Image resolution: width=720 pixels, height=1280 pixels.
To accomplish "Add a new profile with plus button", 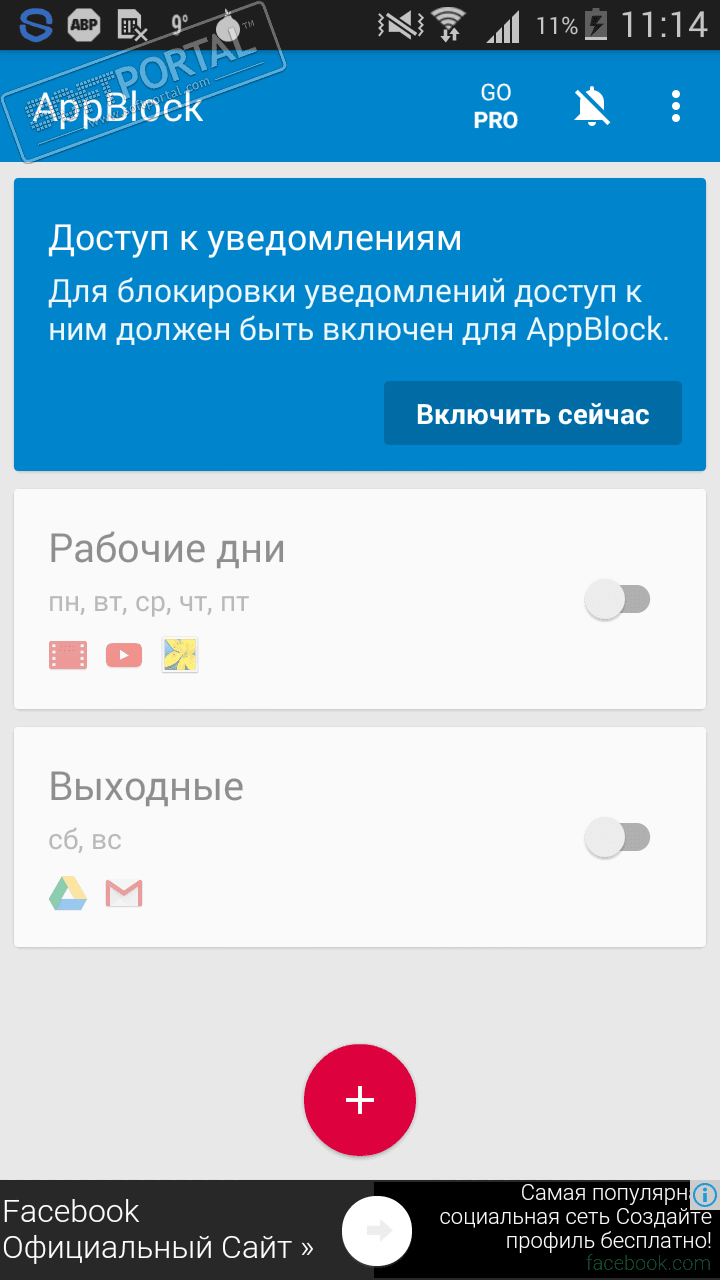I will pyautogui.click(x=360, y=1100).
